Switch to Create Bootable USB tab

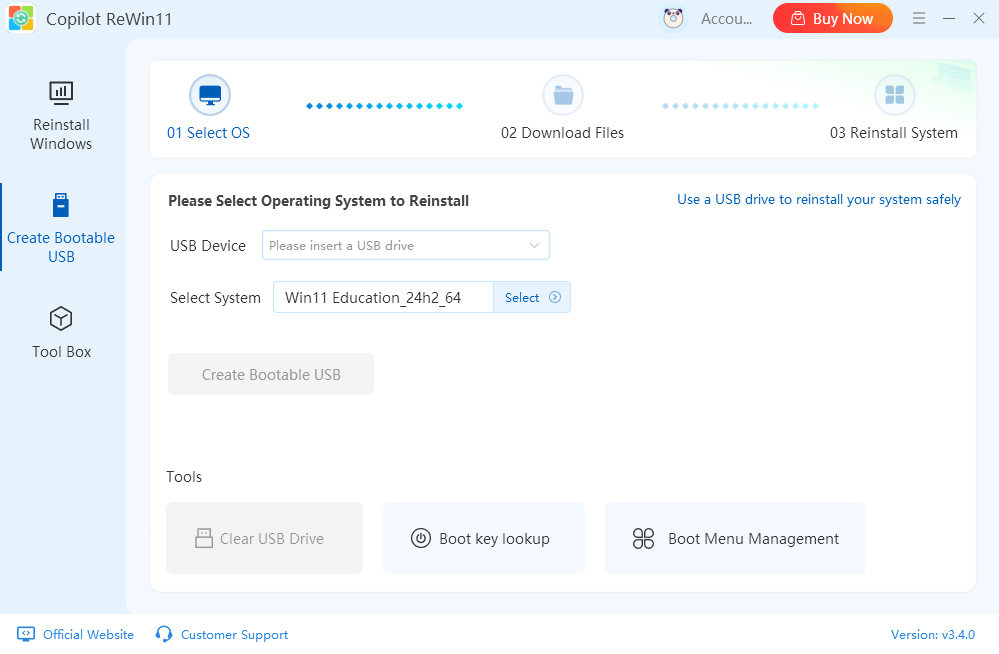point(61,228)
